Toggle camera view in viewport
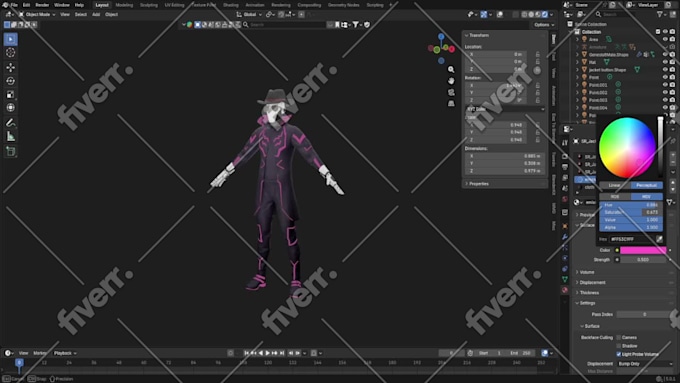Image resolution: width=680 pixels, height=383 pixels. 451,92
